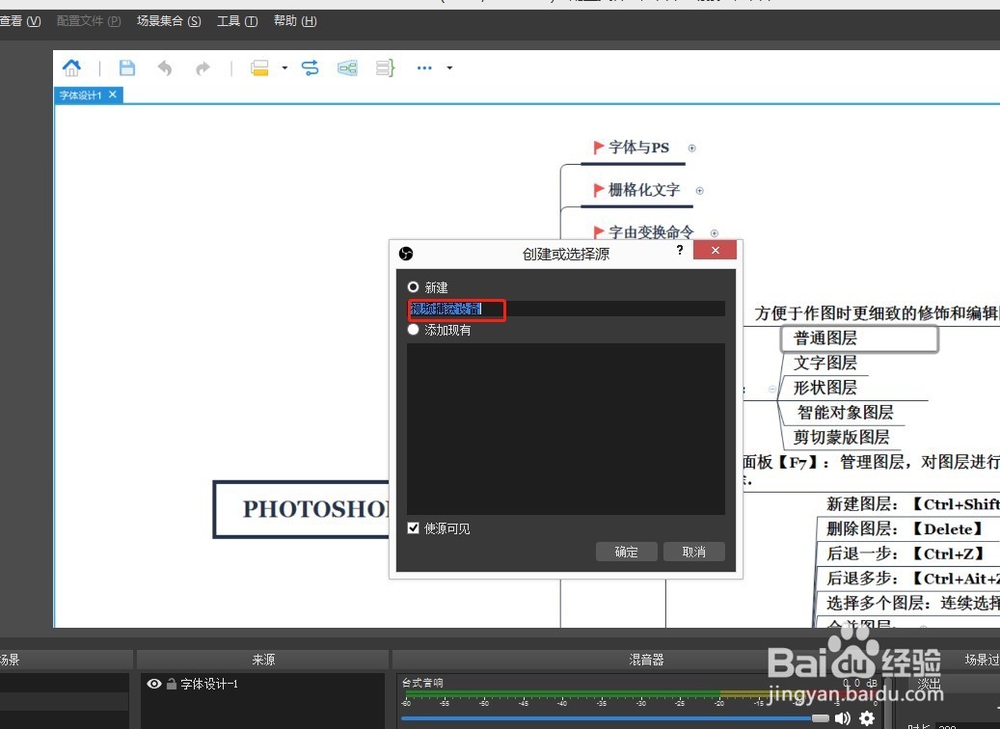The image size is (1000, 729).
Task: Click the 后退多步 shortcut text
Action: [913, 578]
